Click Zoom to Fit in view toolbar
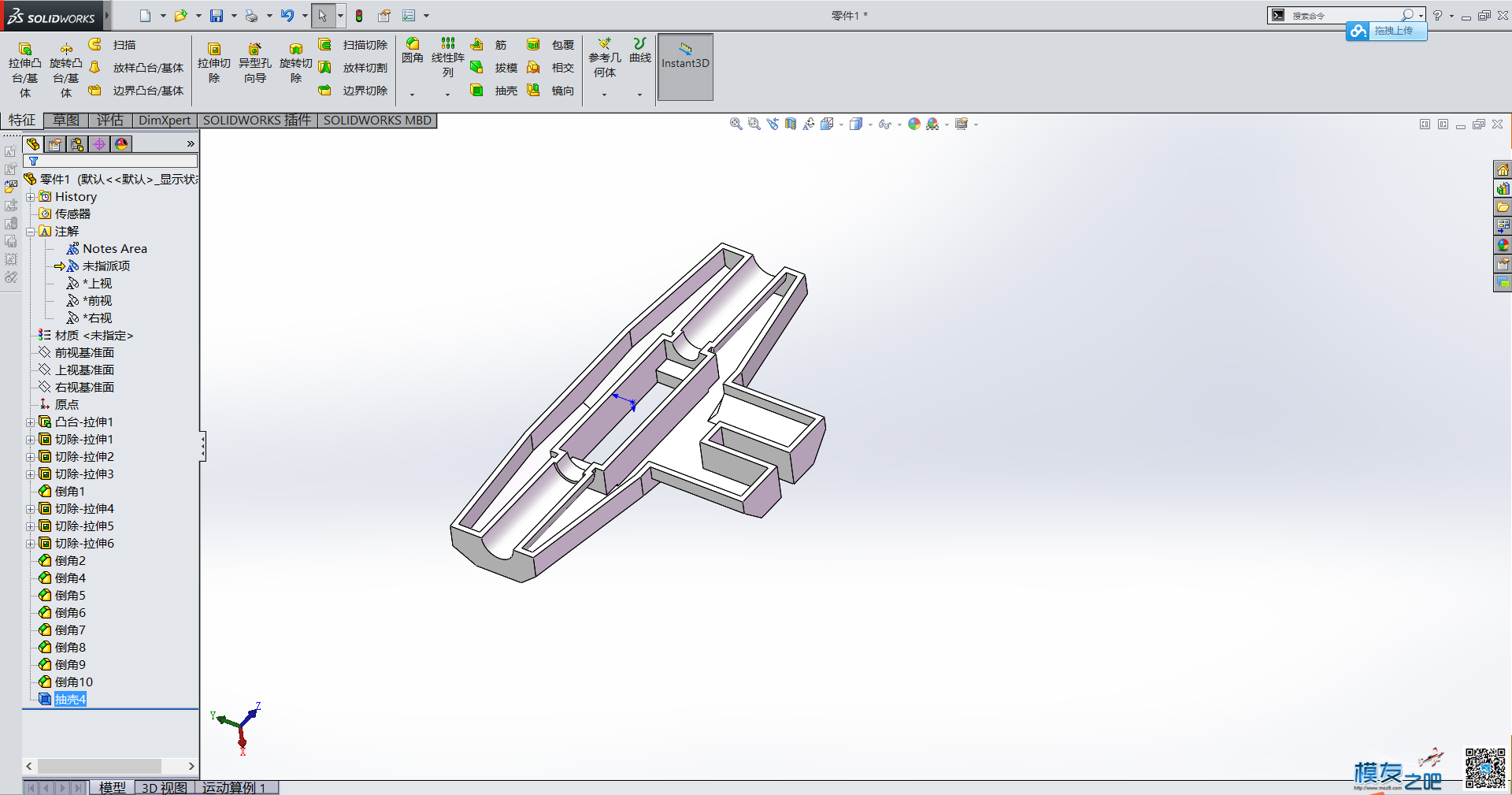 [x=736, y=124]
